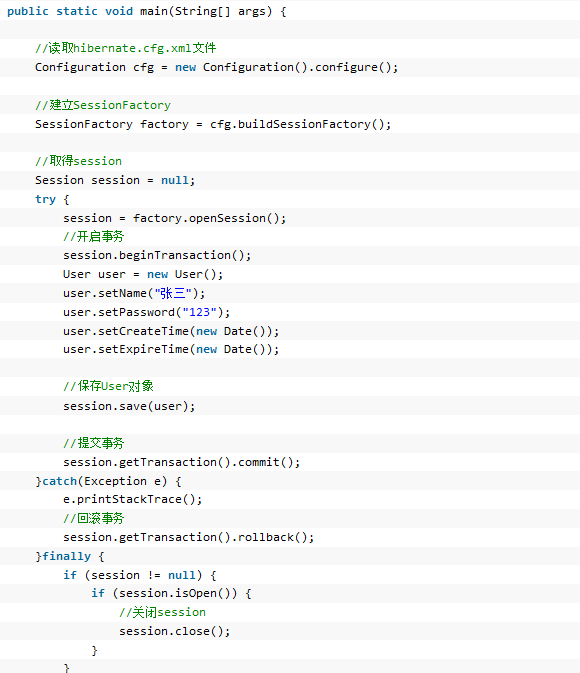Click the Session session = null line

115,180
